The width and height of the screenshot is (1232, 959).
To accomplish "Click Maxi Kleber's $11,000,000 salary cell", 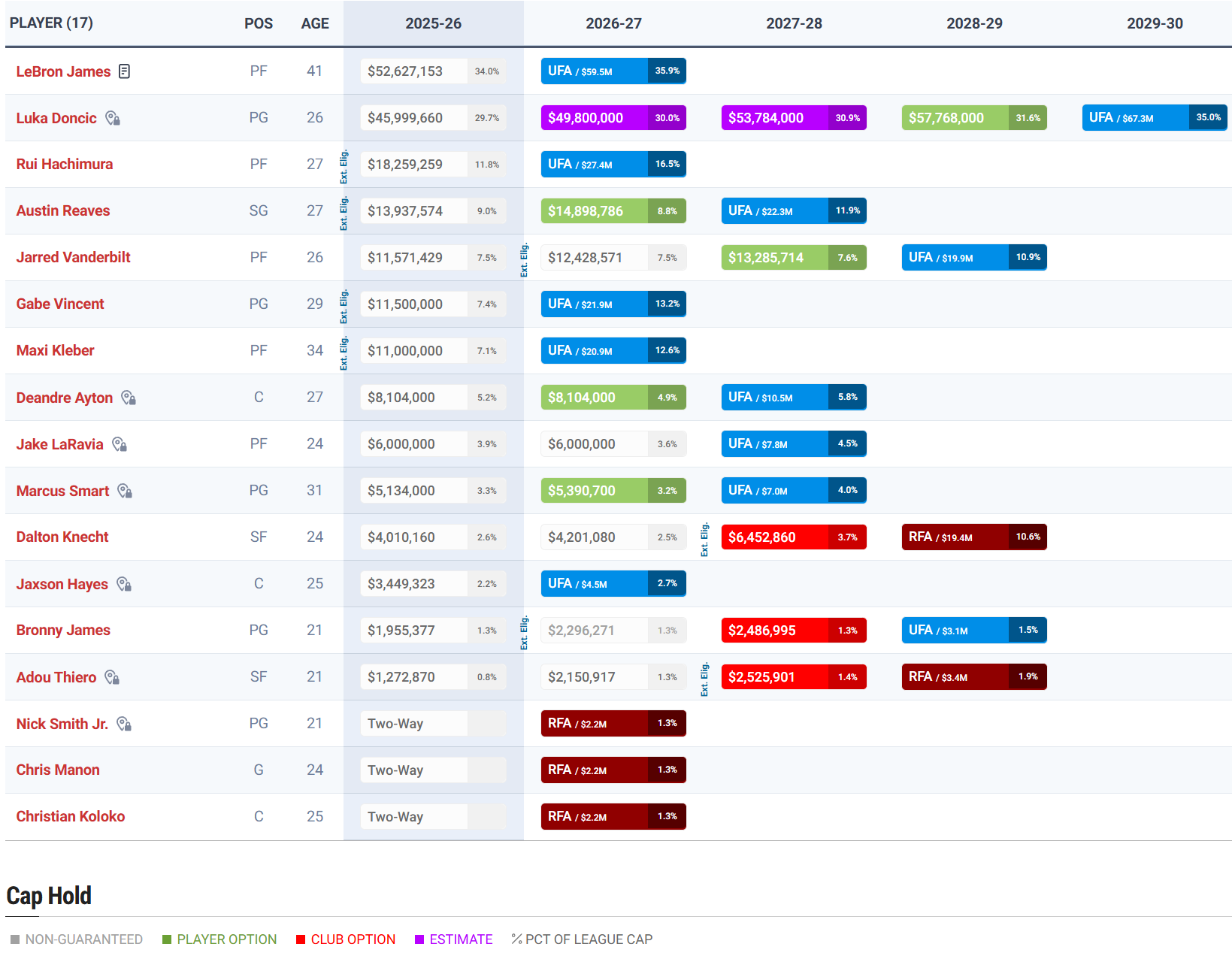I will pos(434,351).
